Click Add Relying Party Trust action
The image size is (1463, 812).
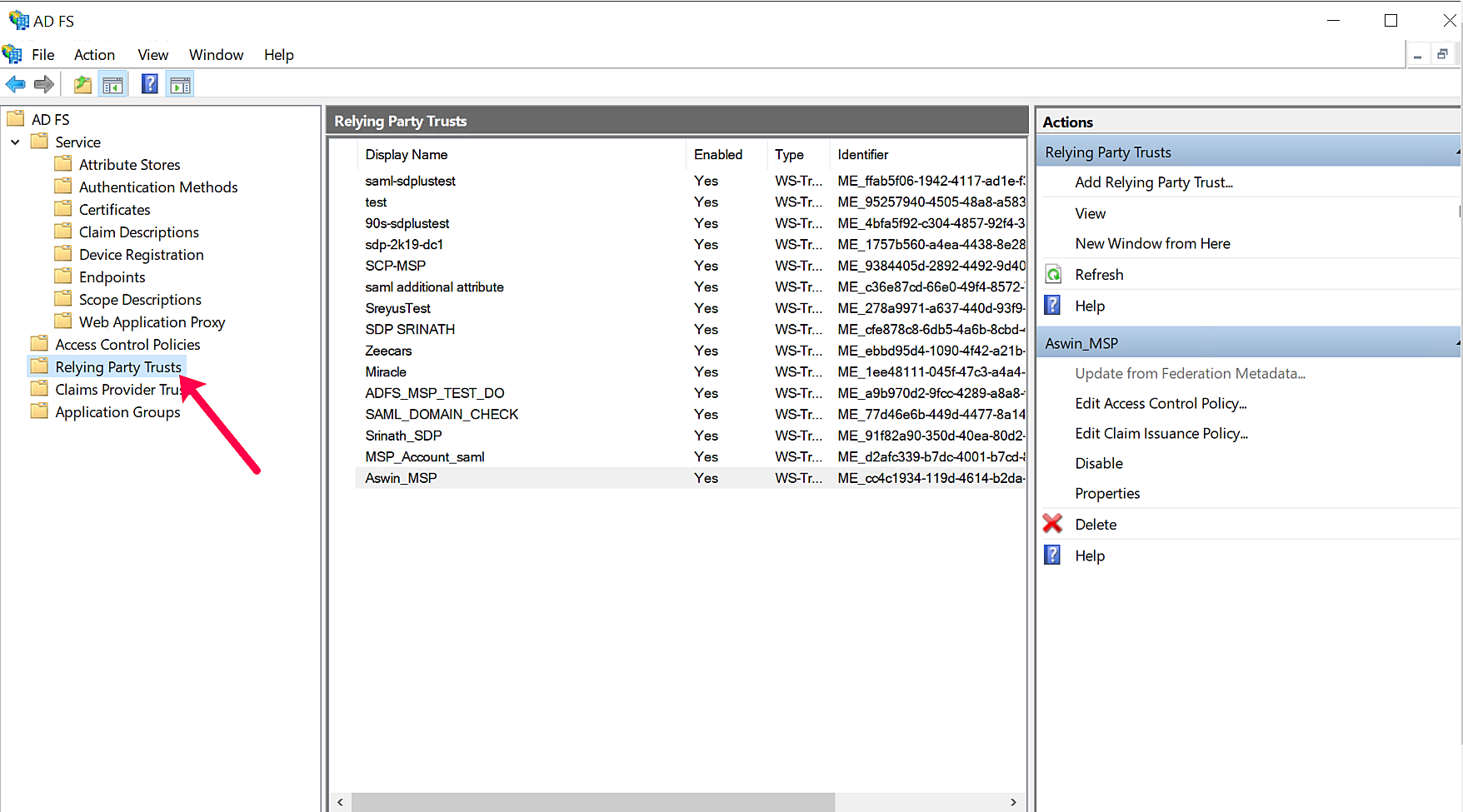coord(1153,182)
